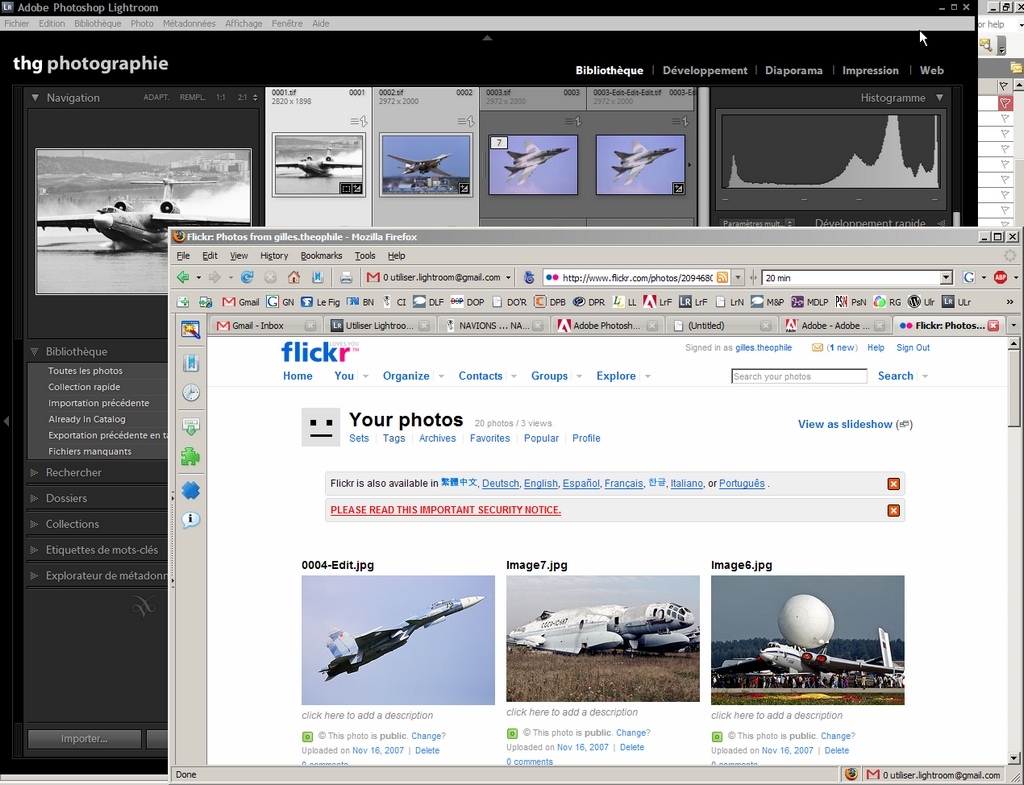The height and width of the screenshot is (785, 1024).
Task: Open the Organize dropdown arrow
Action: coord(441,376)
